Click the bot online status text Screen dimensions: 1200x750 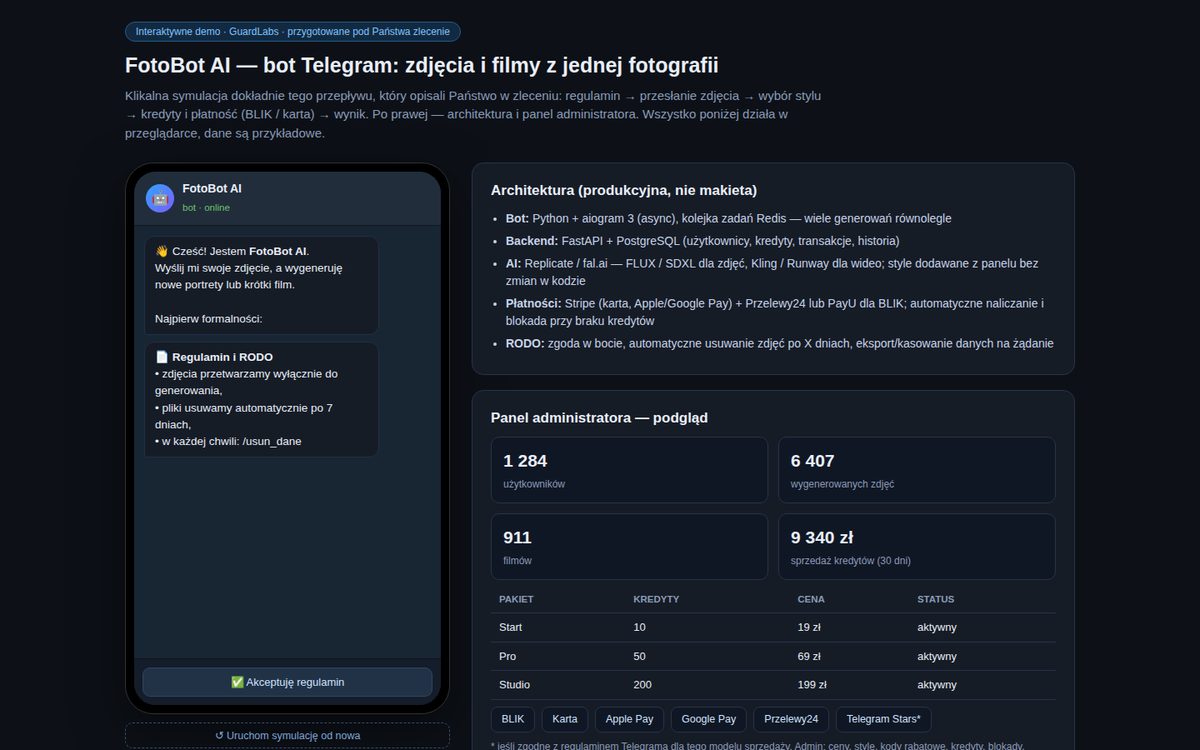pyautogui.click(x=206, y=208)
